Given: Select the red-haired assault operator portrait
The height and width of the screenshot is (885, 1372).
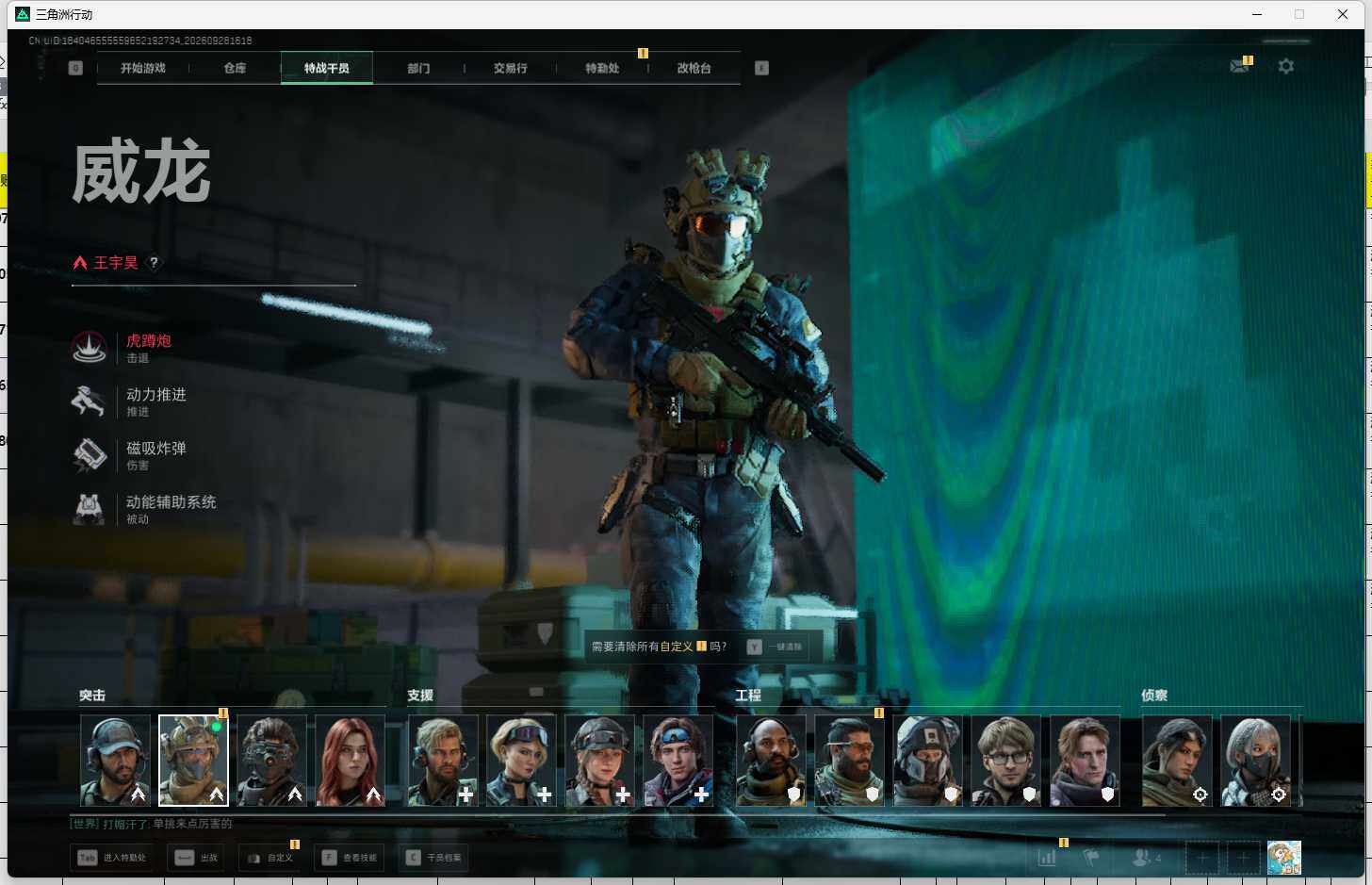Looking at the screenshot, I should click(350, 761).
